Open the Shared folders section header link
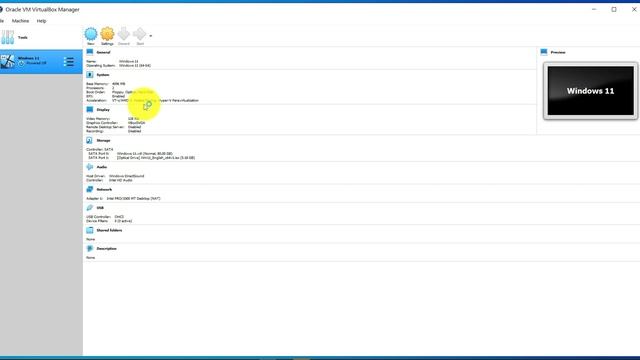Screen dimensions: 640x360 [x=109, y=230]
